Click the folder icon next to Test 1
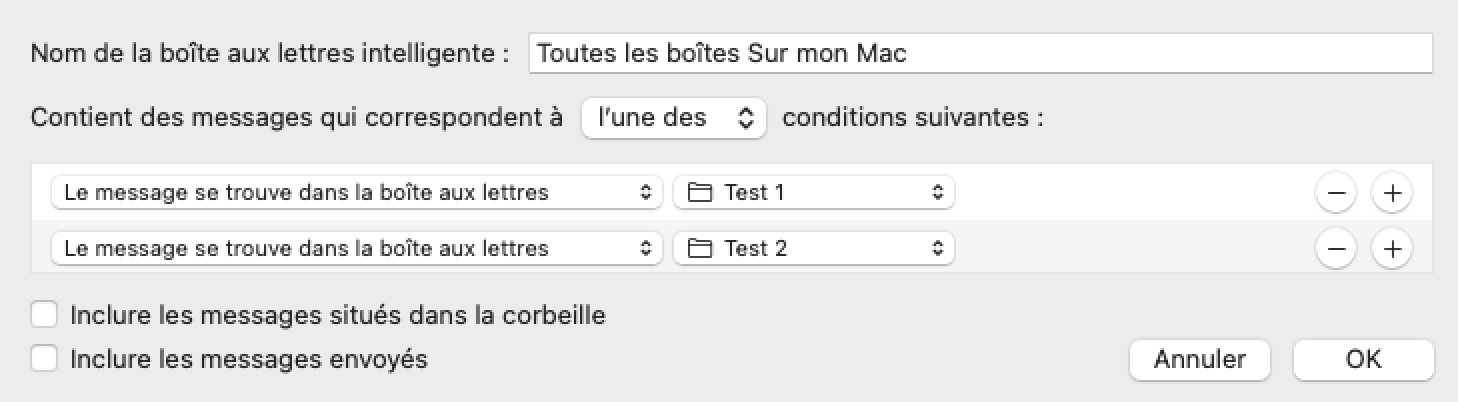 point(701,193)
